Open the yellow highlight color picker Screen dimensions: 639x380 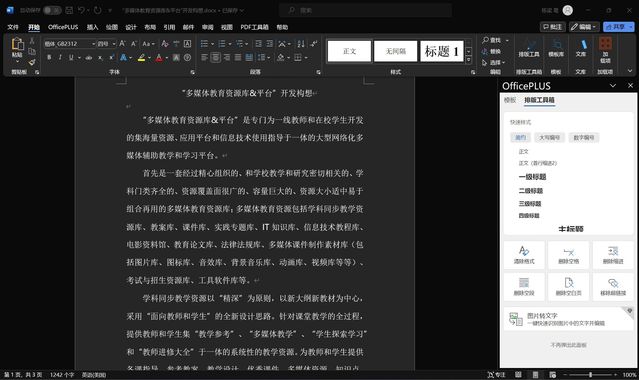149,57
